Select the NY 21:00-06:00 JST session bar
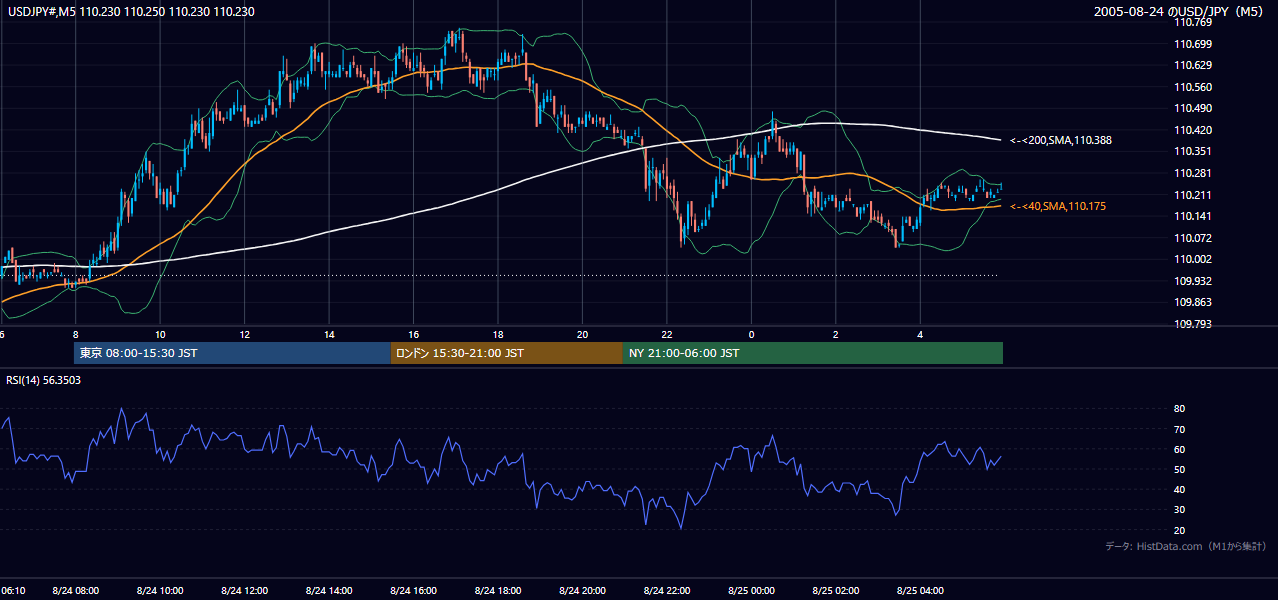The image size is (1278, 600). pyautogui.click(x=813, y=353)
